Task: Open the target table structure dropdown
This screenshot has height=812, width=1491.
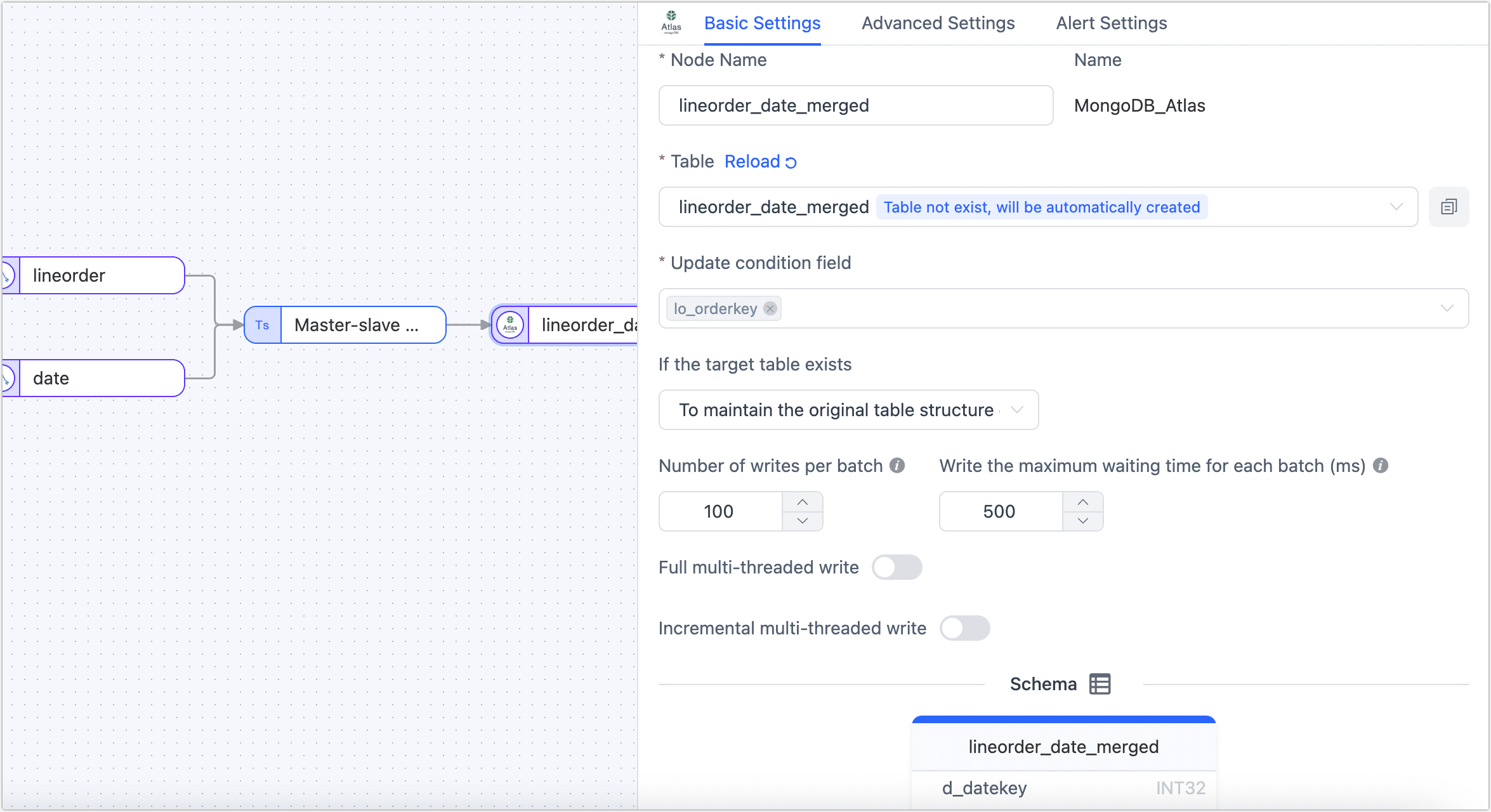Action: [x=1018, y=410]
